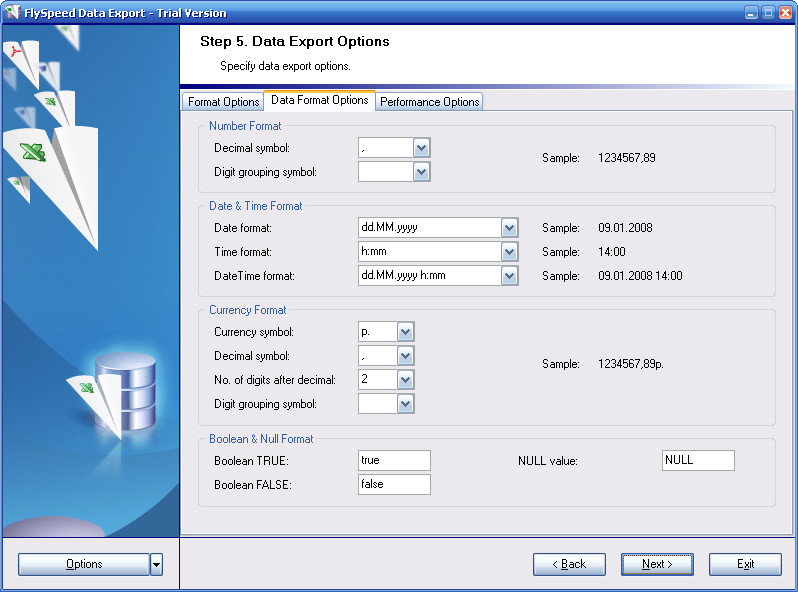This screenshot has height=592, width=798.
Task: Expand Currency Format decimal symbol dropdown
Action: (405, 356)
